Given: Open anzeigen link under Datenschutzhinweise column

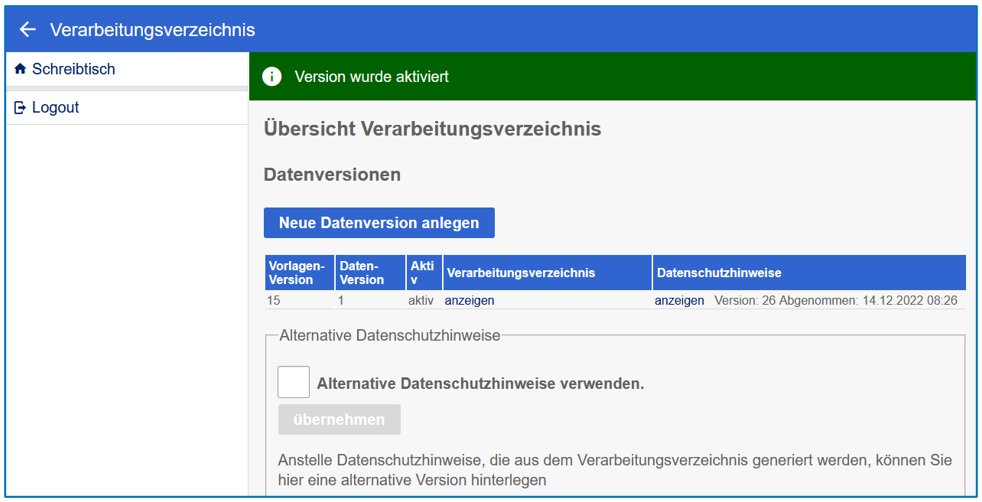Looking at the screenshot, I should [x=679, y=300].
